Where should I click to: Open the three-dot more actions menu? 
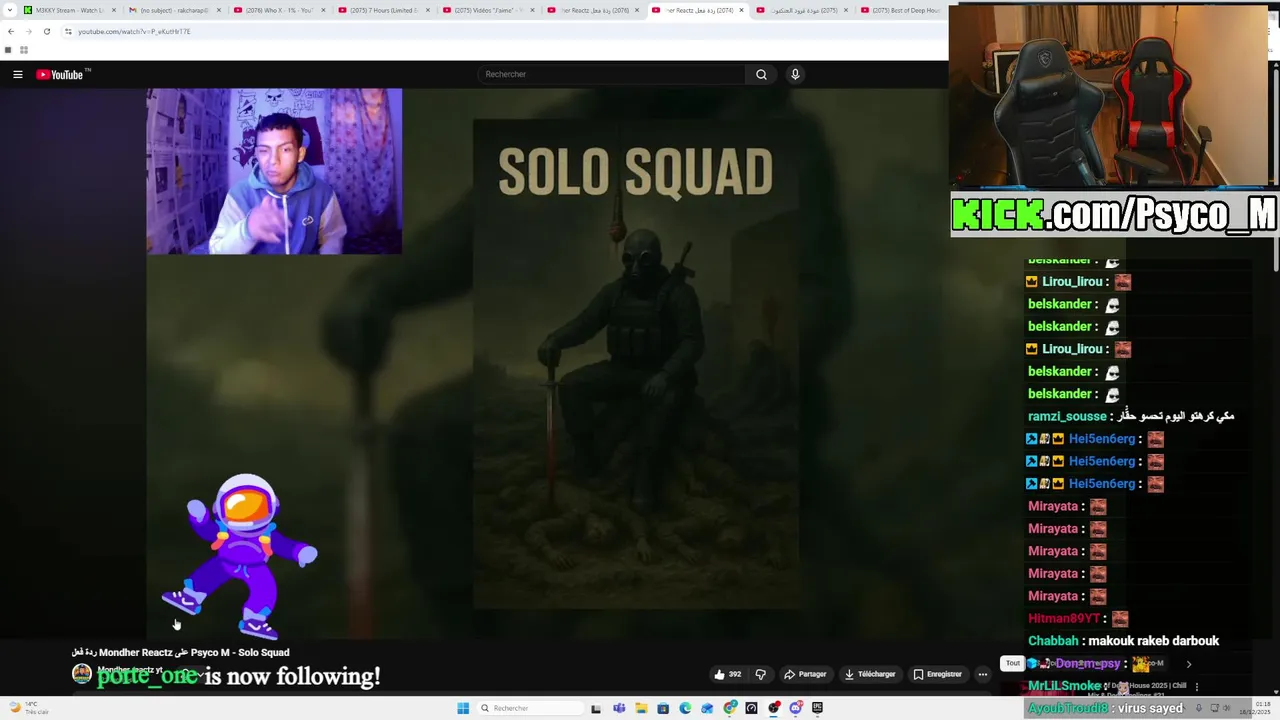[x=983, y=674]
